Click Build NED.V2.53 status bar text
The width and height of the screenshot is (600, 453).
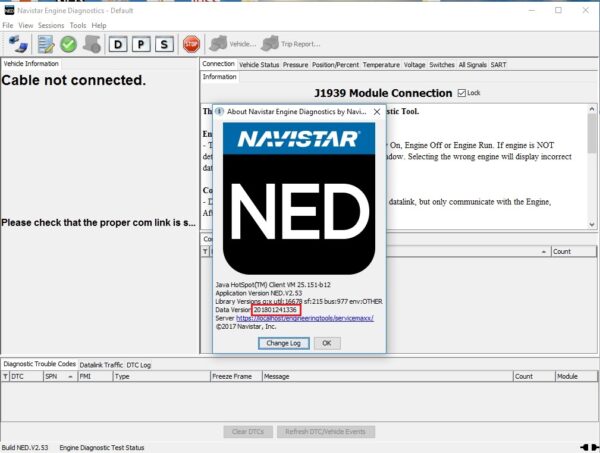(25, 448)
